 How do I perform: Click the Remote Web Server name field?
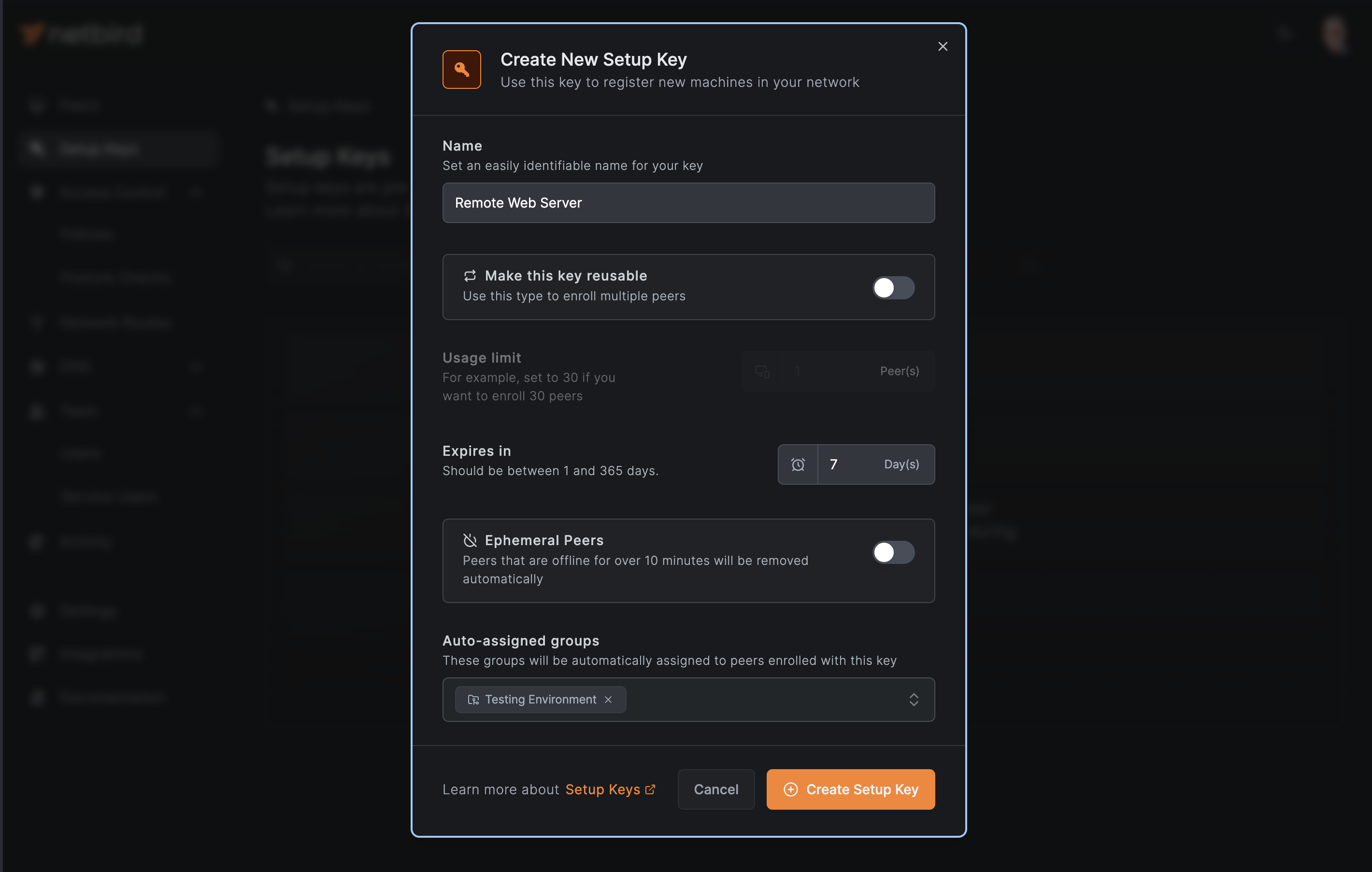pyautogui.click(x=688, y=203)
